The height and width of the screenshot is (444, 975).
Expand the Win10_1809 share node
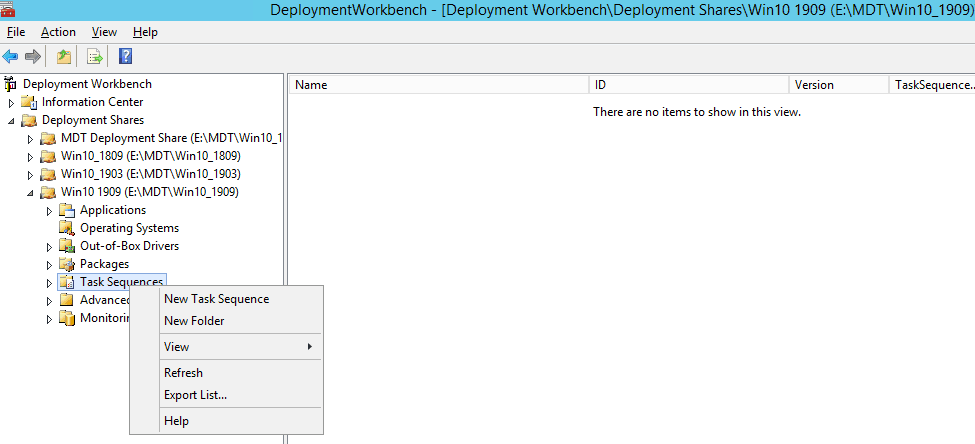30,157
